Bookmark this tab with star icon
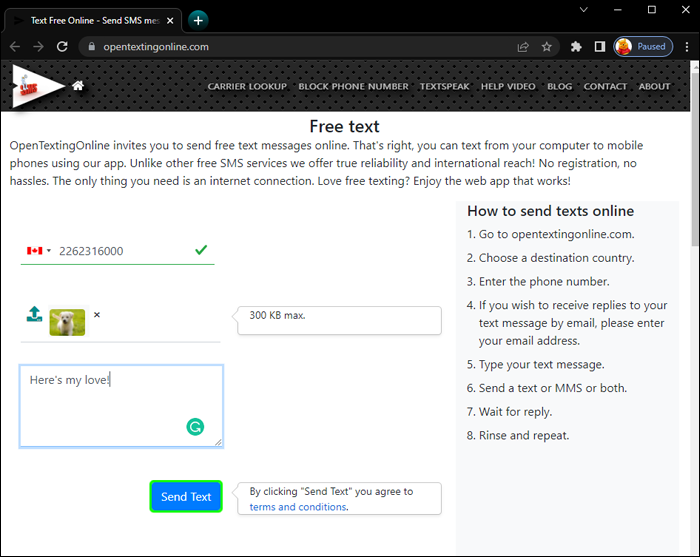 [x=546, y=47]
